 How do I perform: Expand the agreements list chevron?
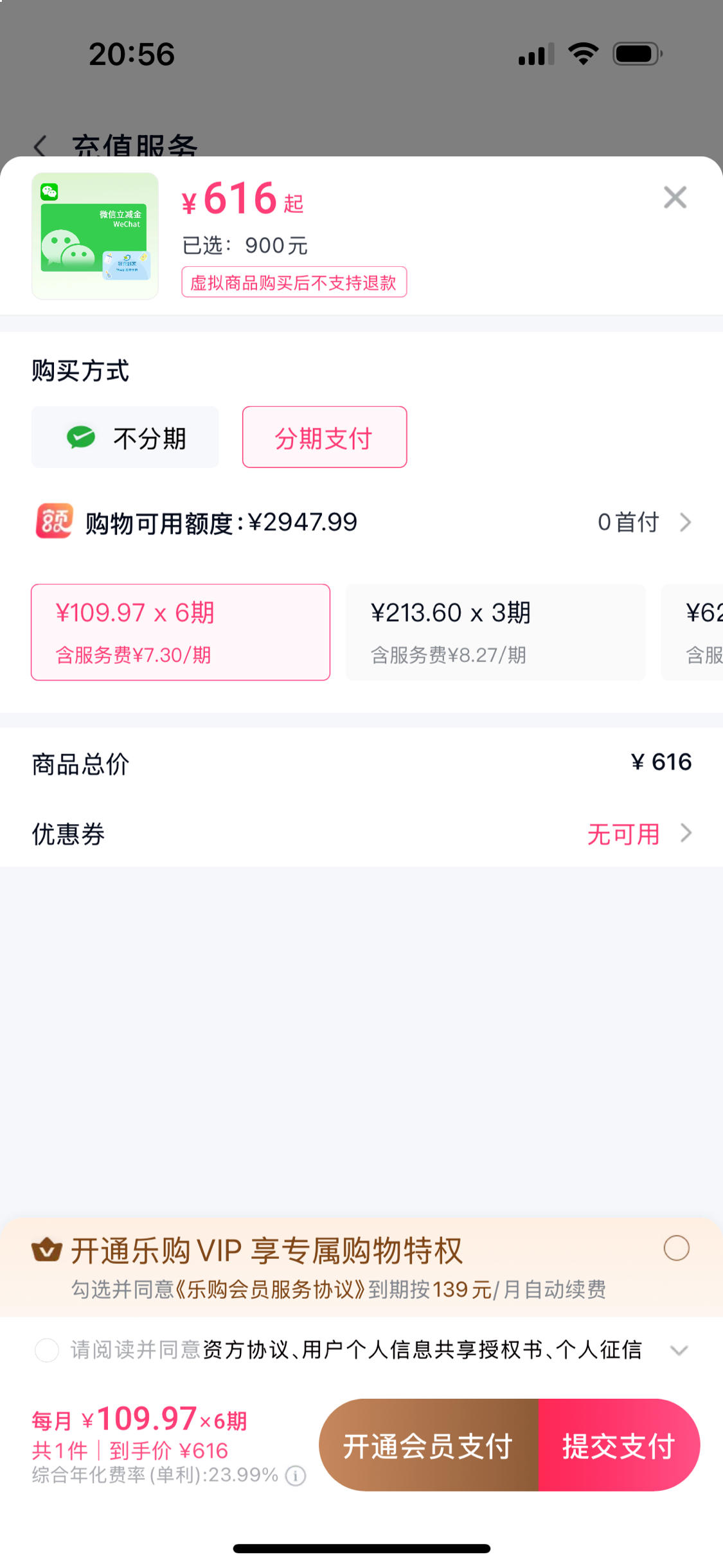(679, 1351)
